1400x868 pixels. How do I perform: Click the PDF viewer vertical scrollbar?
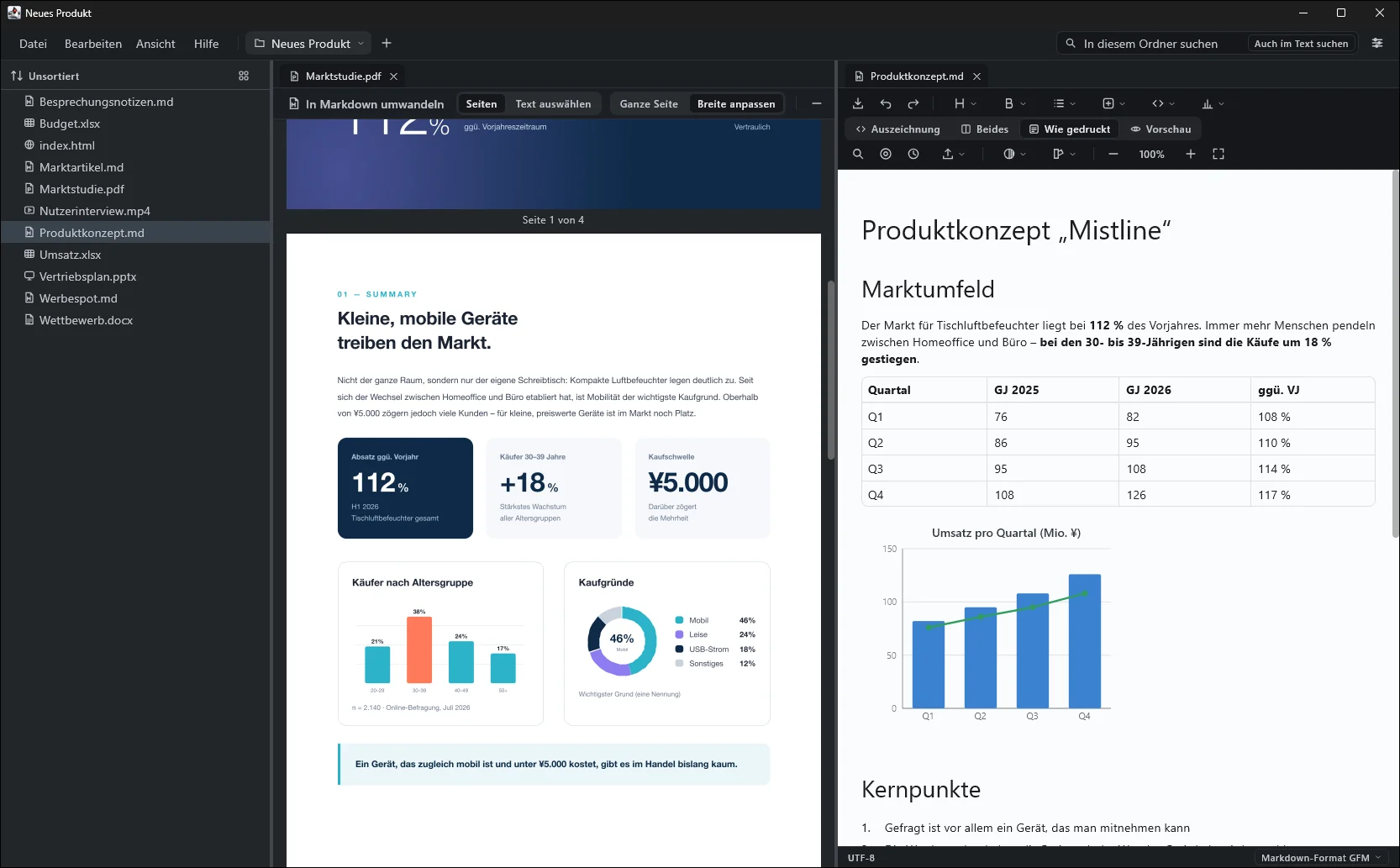click(831, 370)
